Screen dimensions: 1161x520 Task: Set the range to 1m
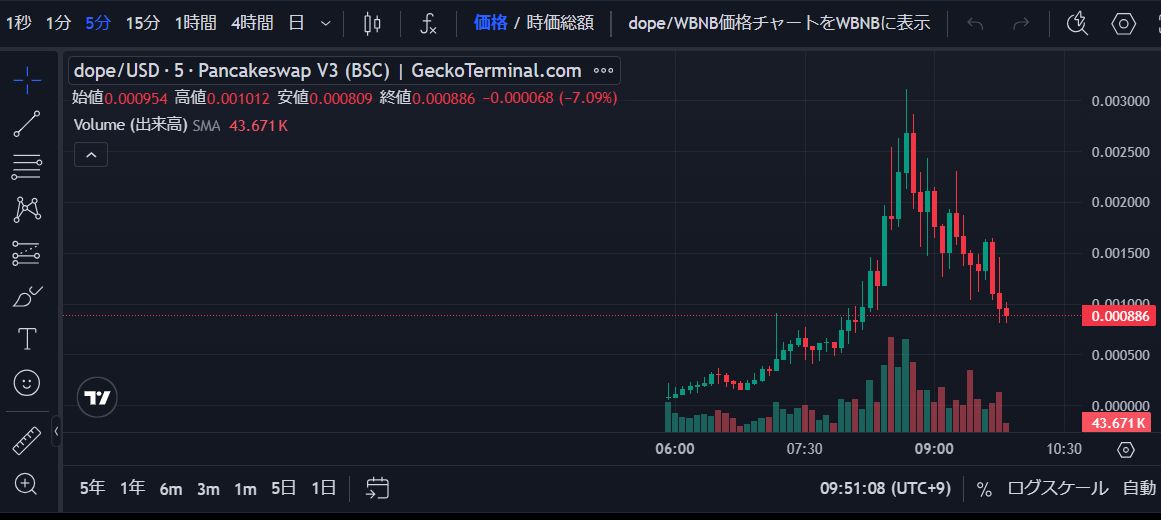pos(245,488)
